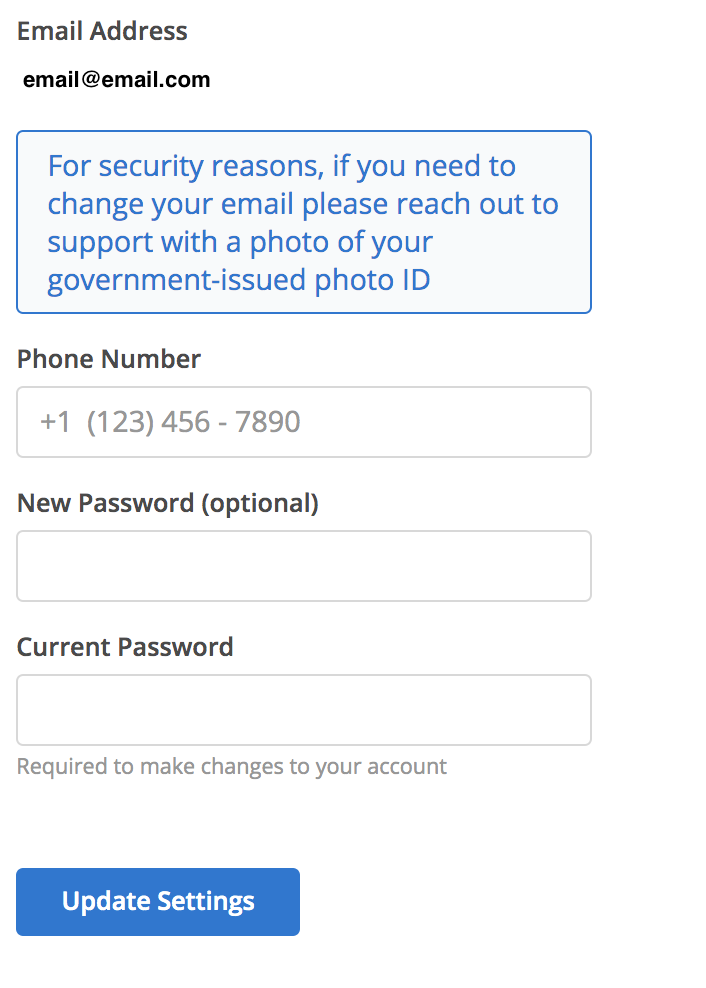Click the word "Settings" on the blue button
The image size is (706, 988).
pos(205,902)
